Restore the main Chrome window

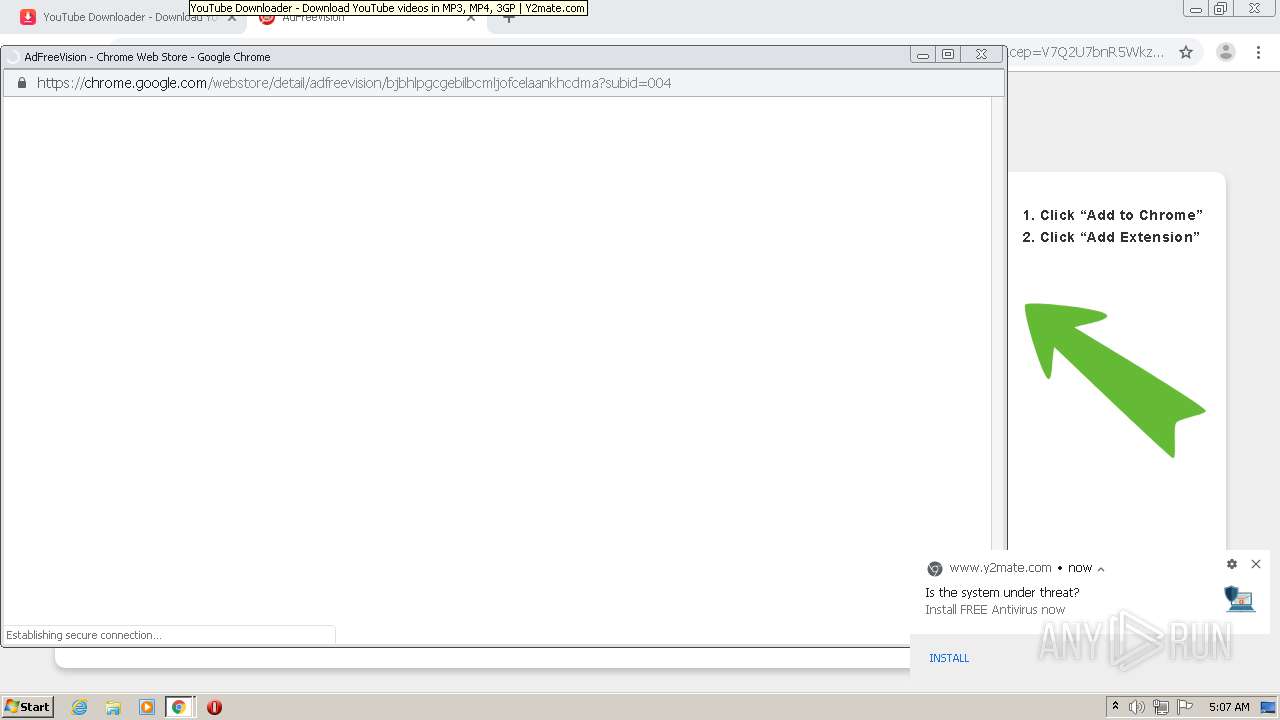tap(1221, 8)
